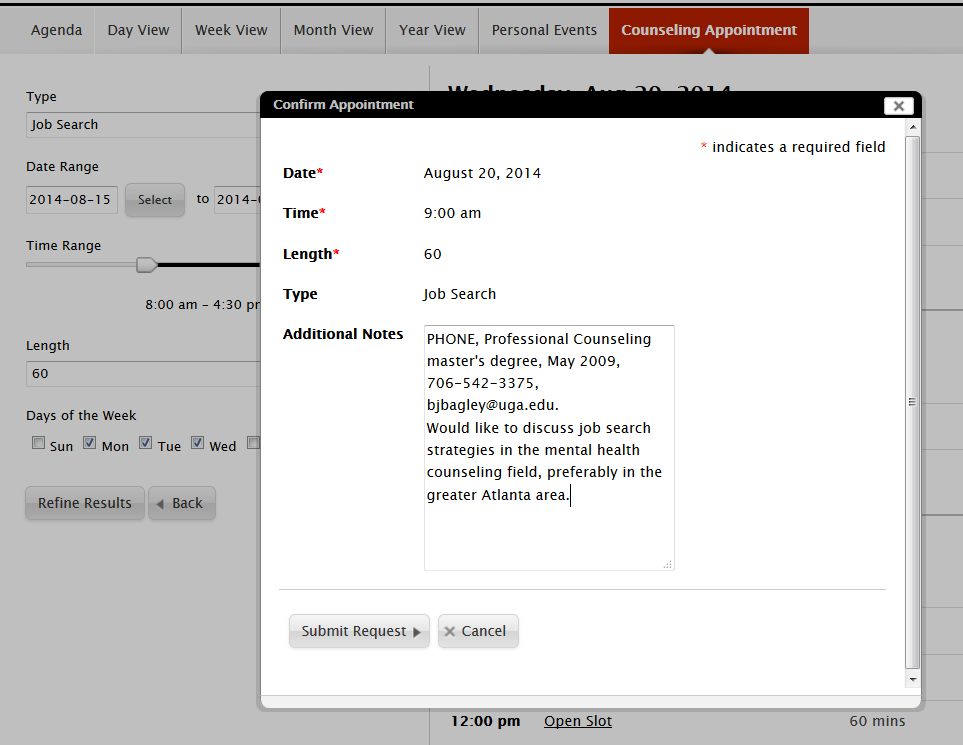The image size is (963, 745).
Task: Click the X icon on the Cancel button
Action: 450,631
